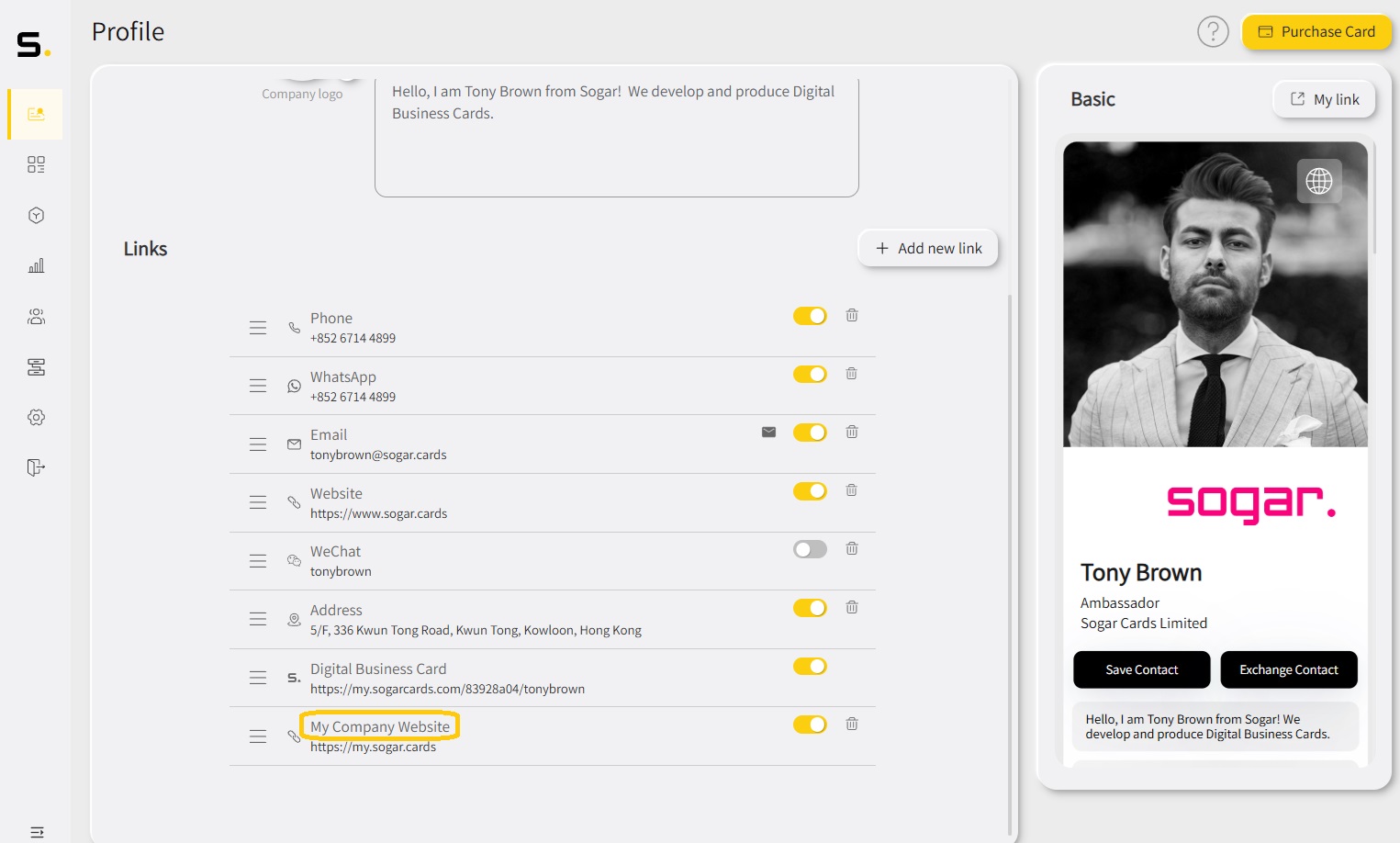Delete the WeChat link
Viewport: 1400px width, 843px height.
852,548
